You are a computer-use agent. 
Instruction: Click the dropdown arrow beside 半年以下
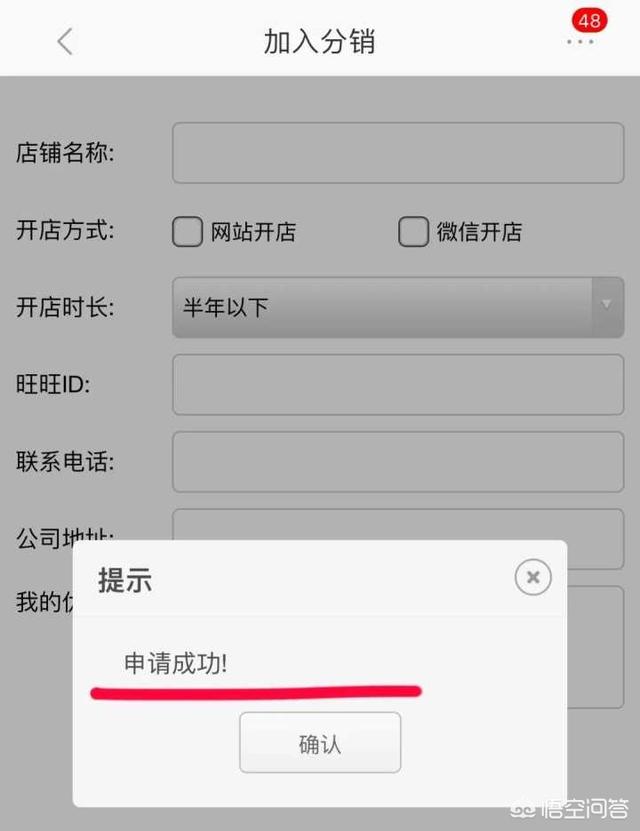pos(607,305)
